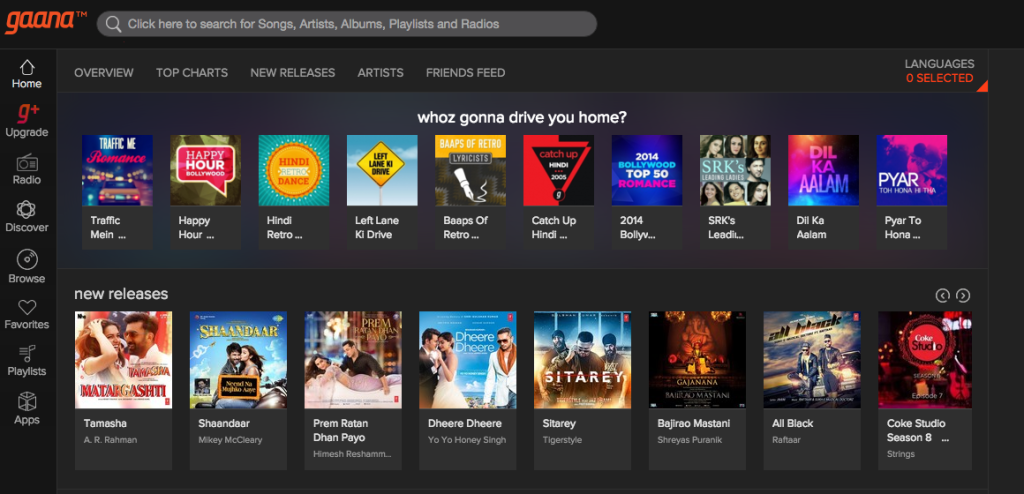Go to previous new releases arrow

pos(942,295)
